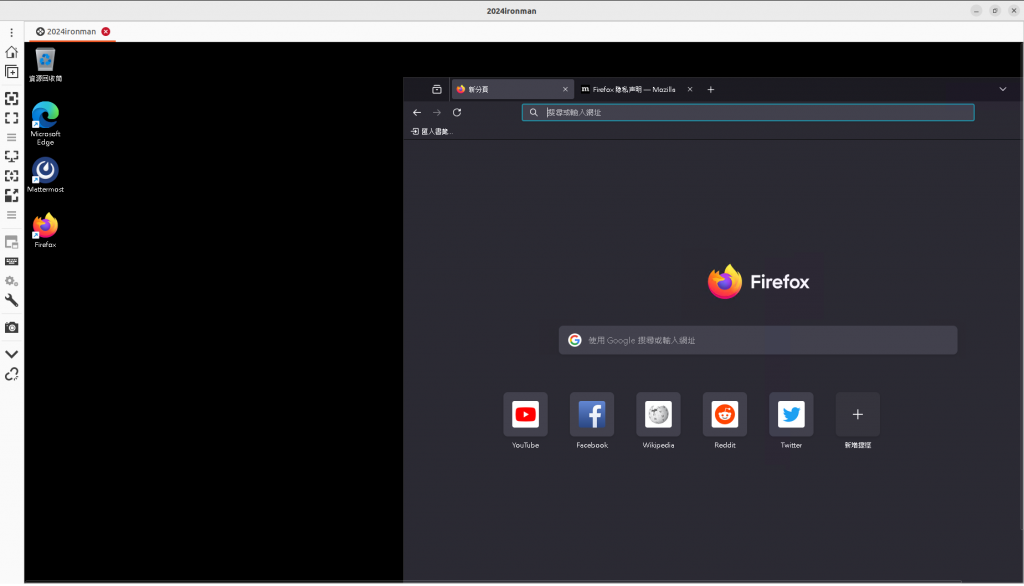This screenshot has width=1024, height=586.
Task: Go forward using the Firefox forward arrow
Action: point(437,112)
